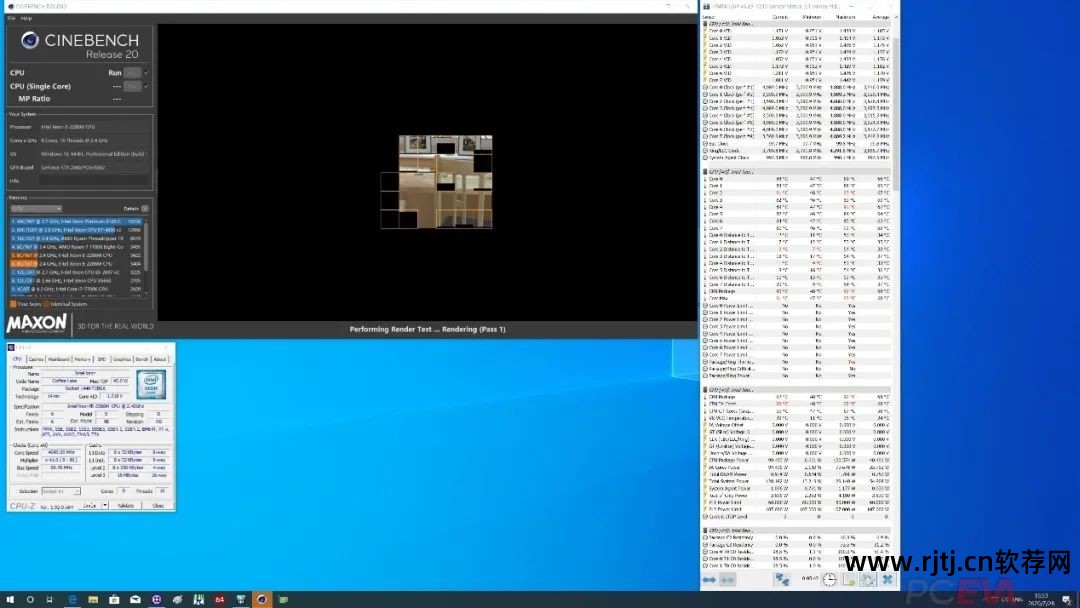Screen dimensions: 1080x608
Task: Switch to Cinebench icon on the taskbar
Action: [262, 600]
